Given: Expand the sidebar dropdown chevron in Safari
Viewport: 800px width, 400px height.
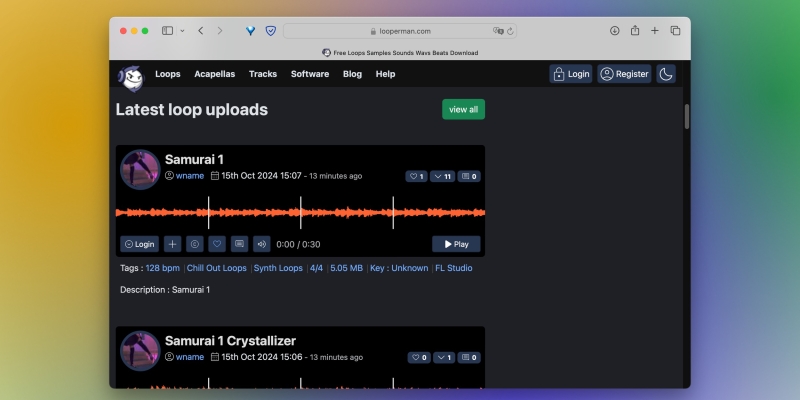Looking at the screenshot, I should (182, 31).
